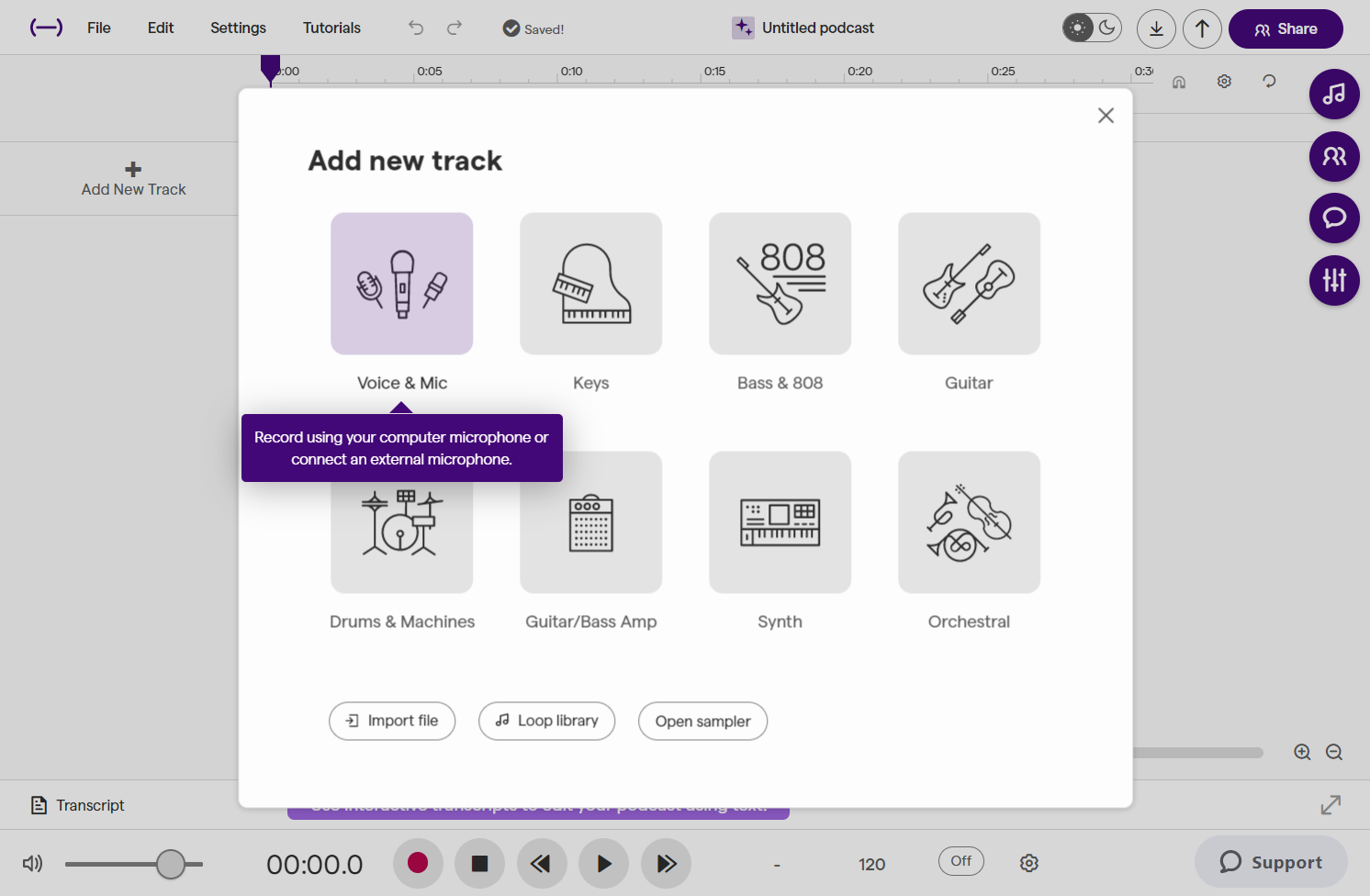Image resolution: width=1370 pixels, height=896 pixels.
Task: Open the mixer sliders panel
Action: click(x=1334, y=280)
